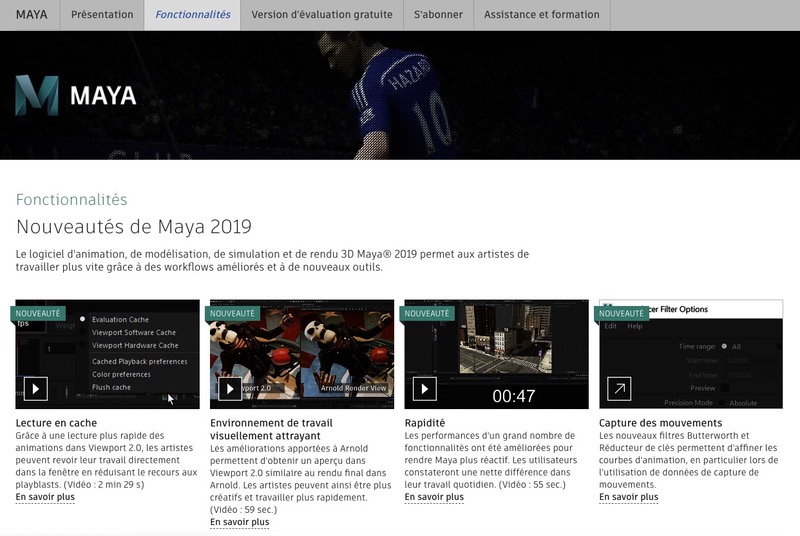Play the Rapidité video
The width and height of the screenshot is (800, 536).
click(x=424, y=389)
